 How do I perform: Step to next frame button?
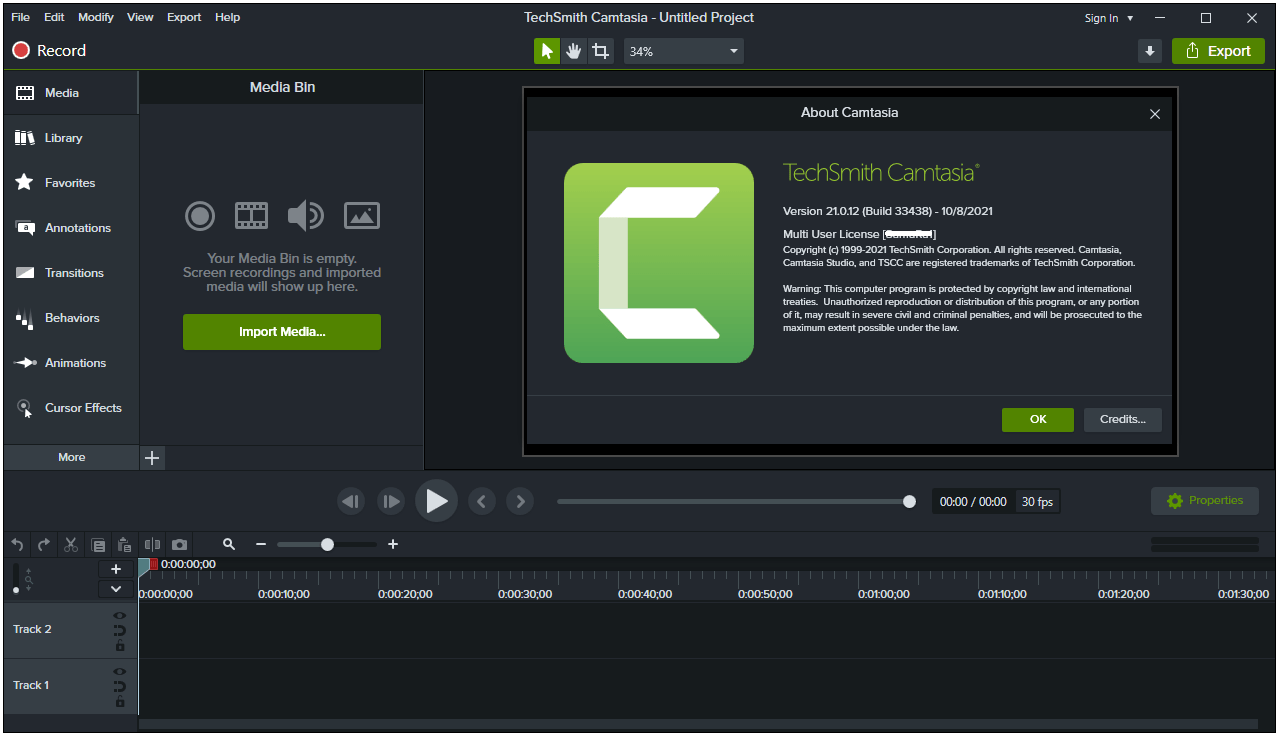(x=391, y=501)
